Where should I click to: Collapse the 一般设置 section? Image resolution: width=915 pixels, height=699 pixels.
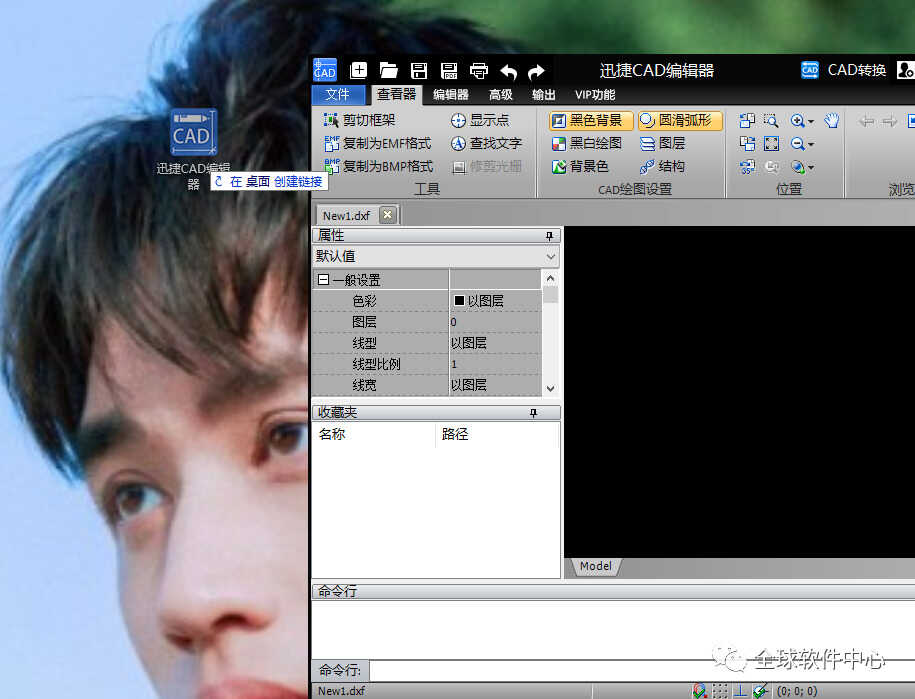(323, 279)
